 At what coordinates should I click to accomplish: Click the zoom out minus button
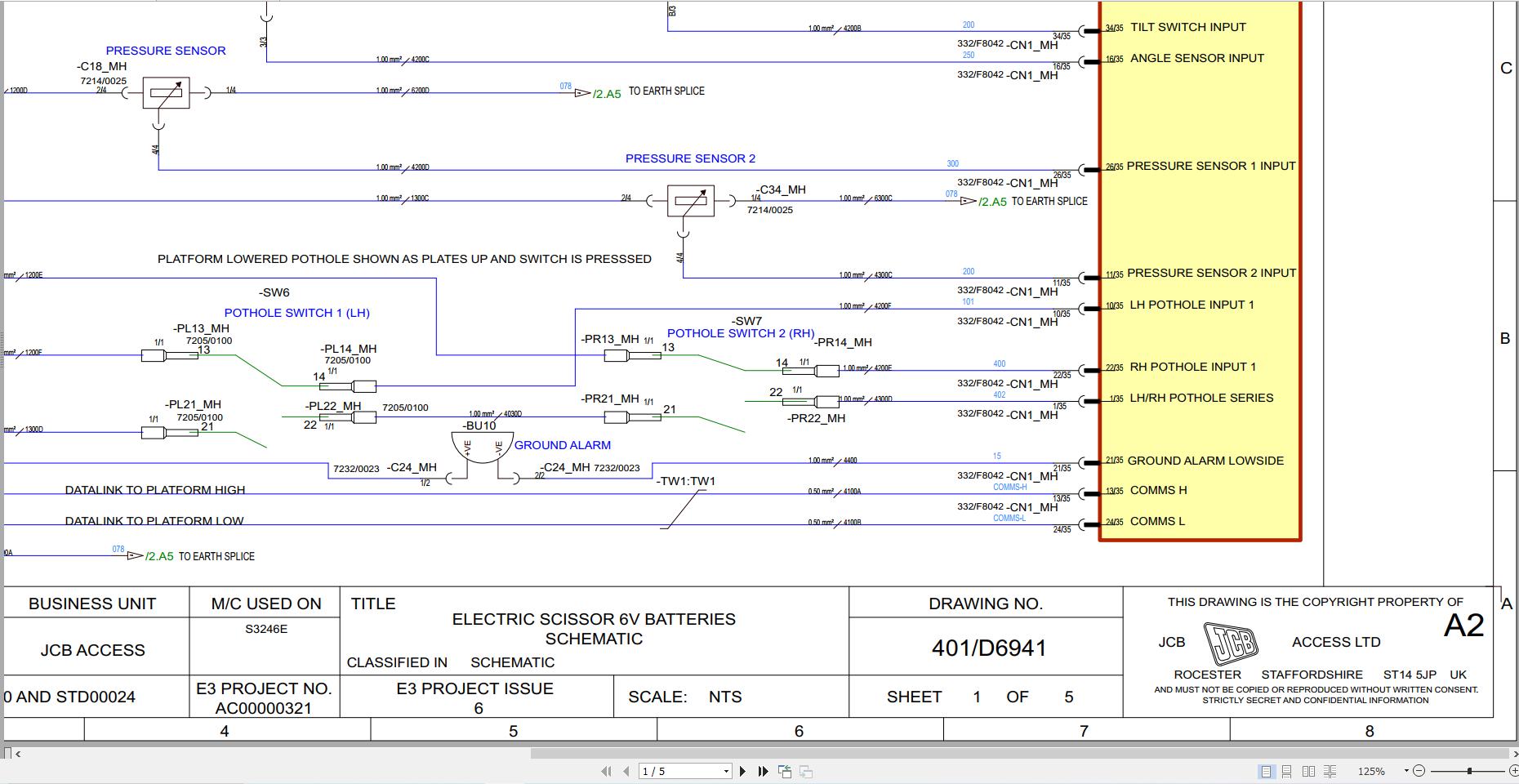coord(1419,771)
